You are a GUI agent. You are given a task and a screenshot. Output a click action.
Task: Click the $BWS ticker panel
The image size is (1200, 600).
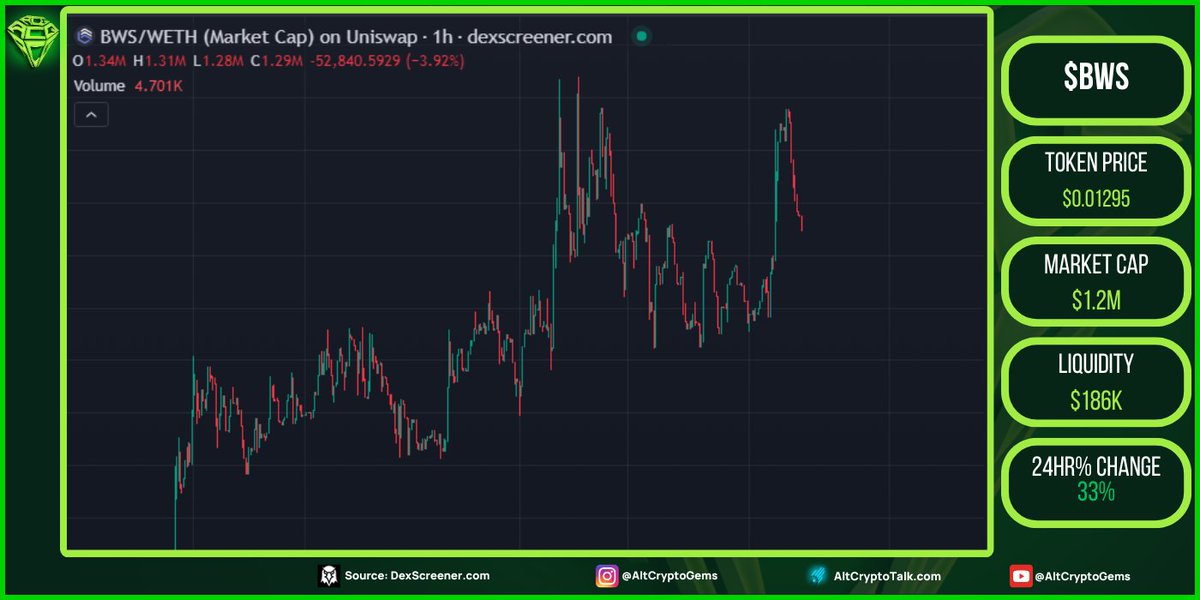(x=1096, y=80)
